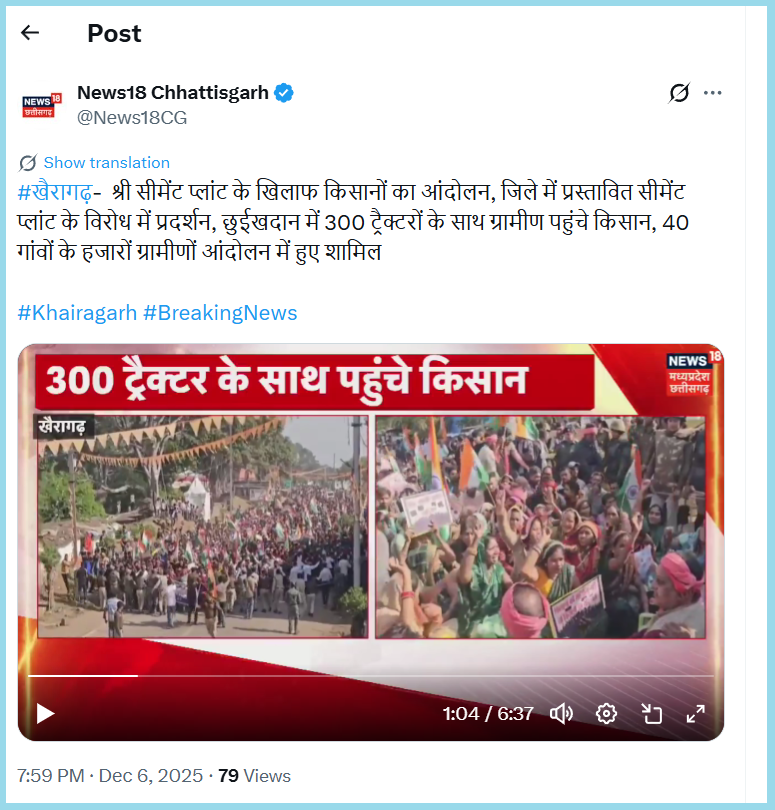
Task: Open the #Khairagarh hashtag
Action: tap(78, 313)
